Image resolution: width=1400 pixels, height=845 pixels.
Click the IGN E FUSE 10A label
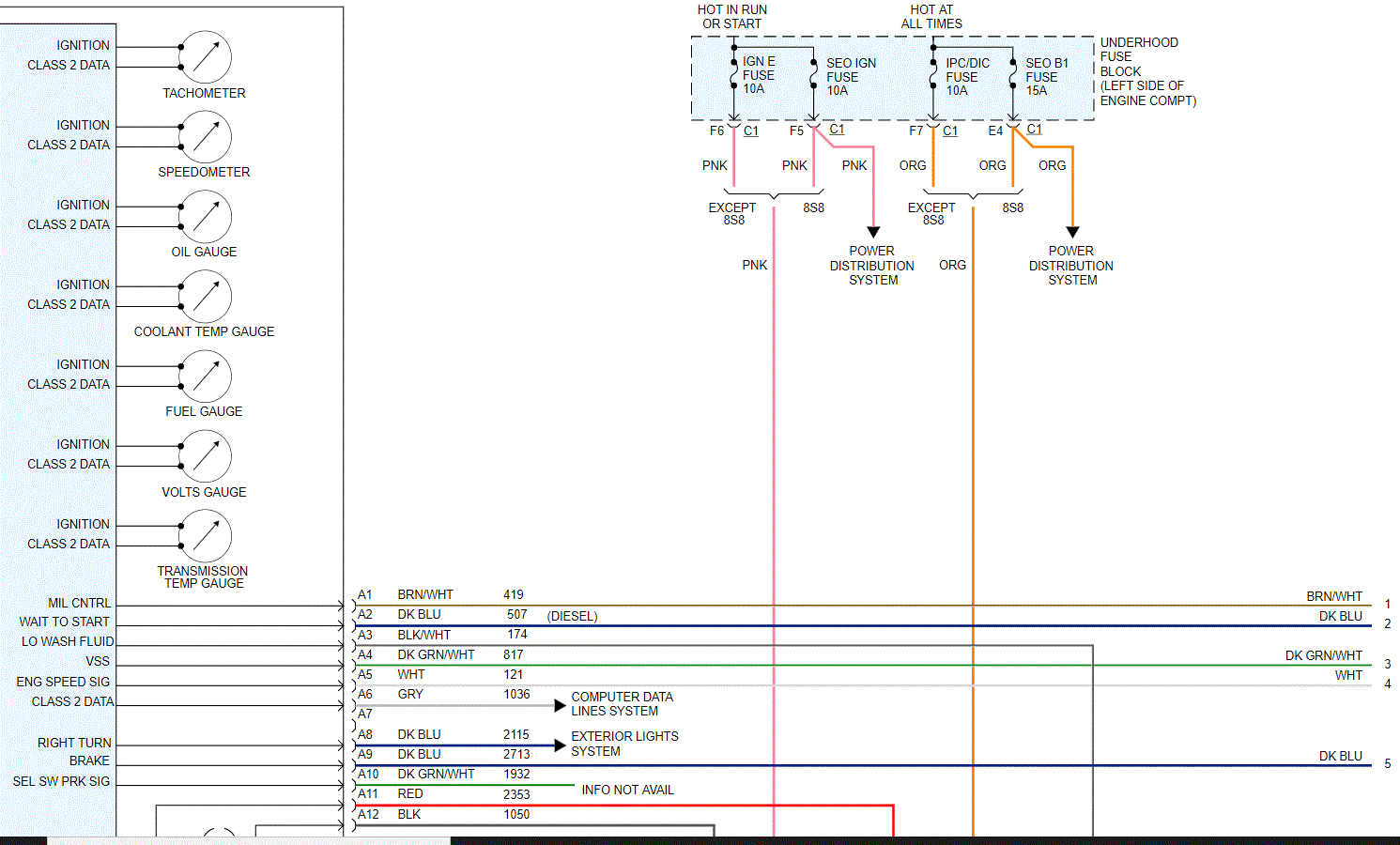click(759, 75)
